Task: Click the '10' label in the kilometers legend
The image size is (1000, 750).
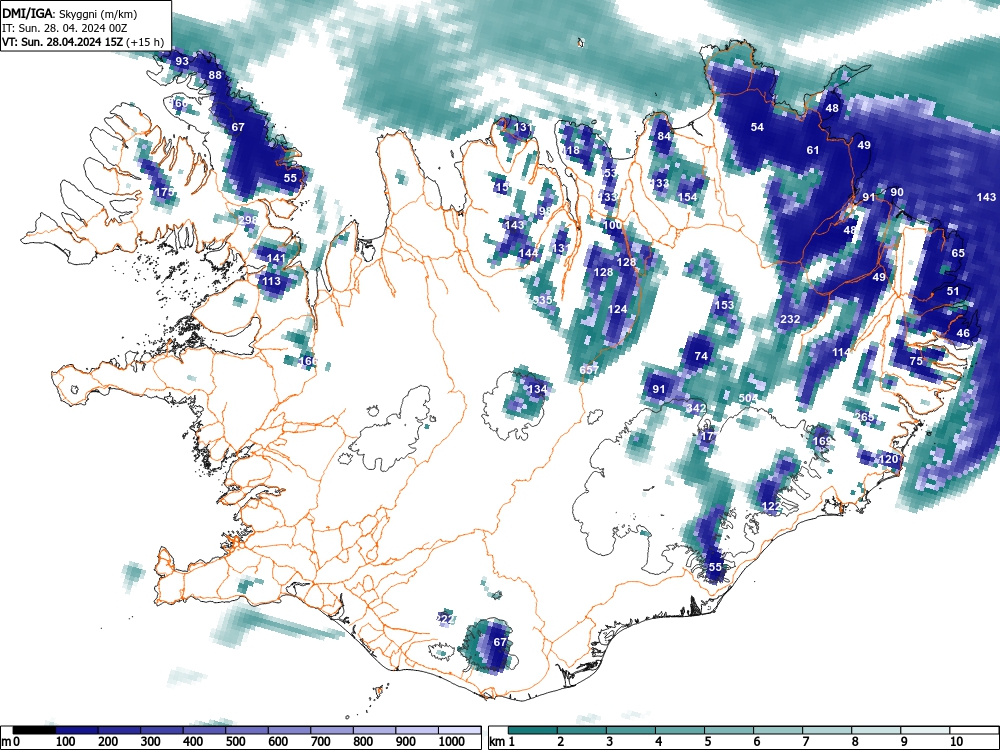Action: pos(955,742)
